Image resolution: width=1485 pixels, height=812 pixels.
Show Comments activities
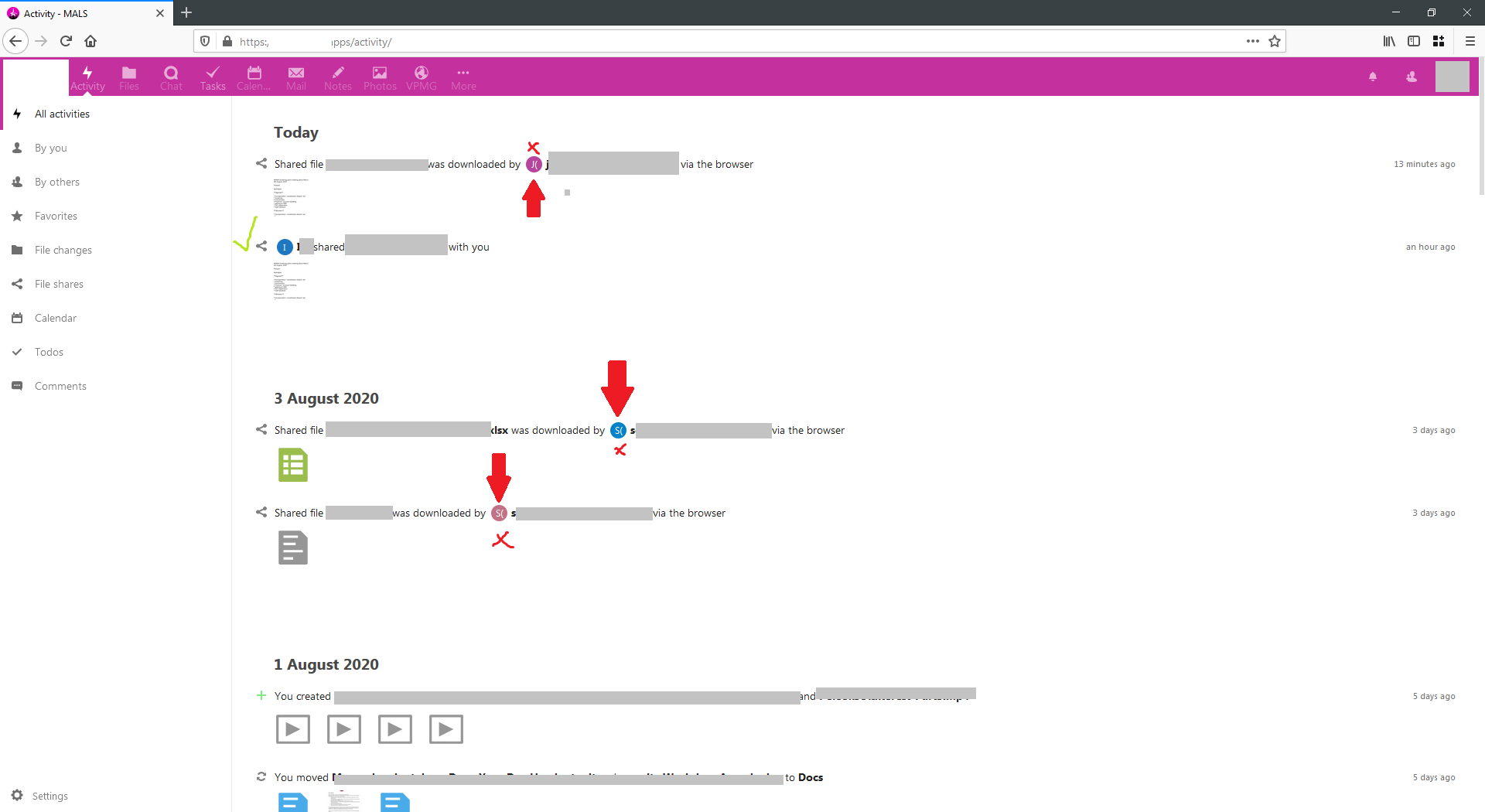click(116, 386)
